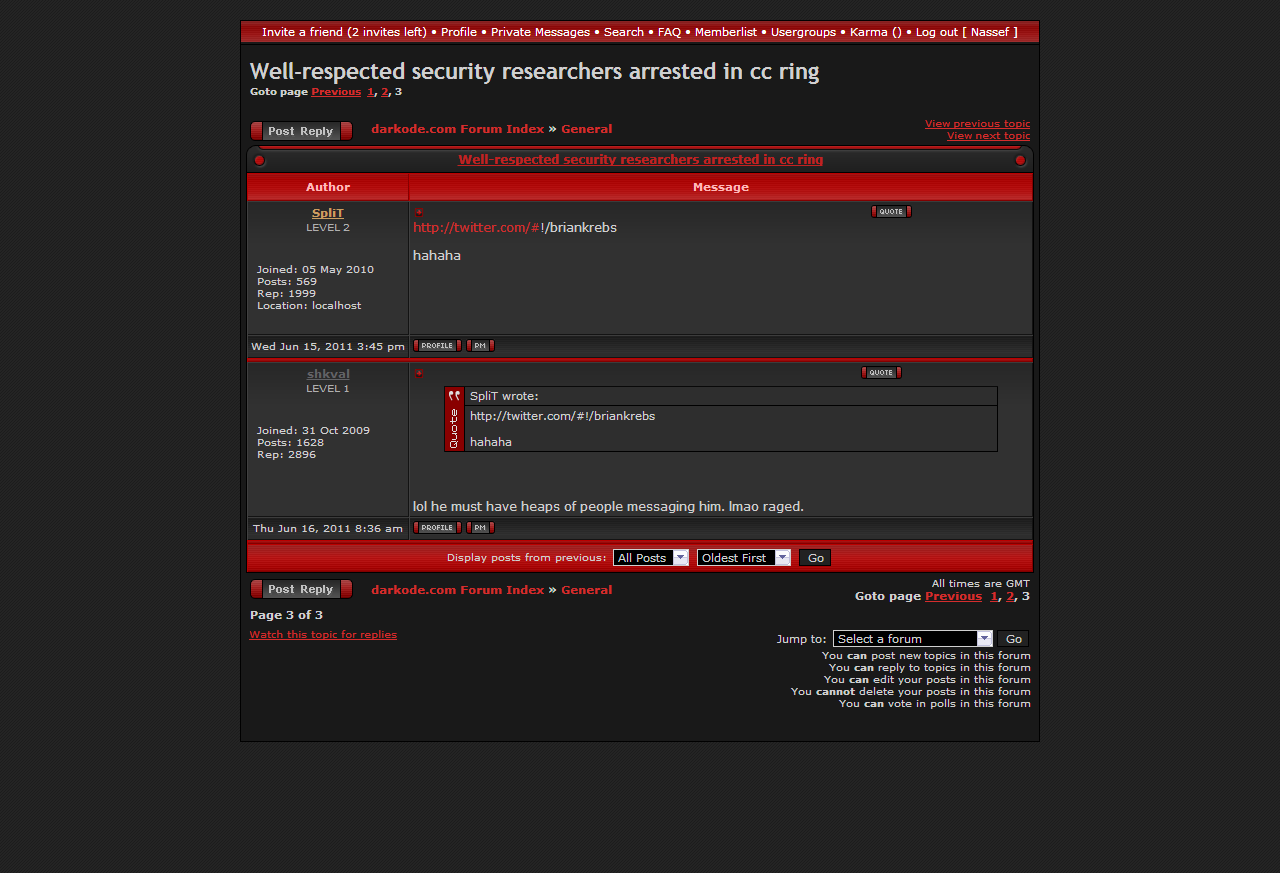Open shkval's profile via Profile icon
This screenshot has width=1280, height=873.
click(x=437, y=528)
